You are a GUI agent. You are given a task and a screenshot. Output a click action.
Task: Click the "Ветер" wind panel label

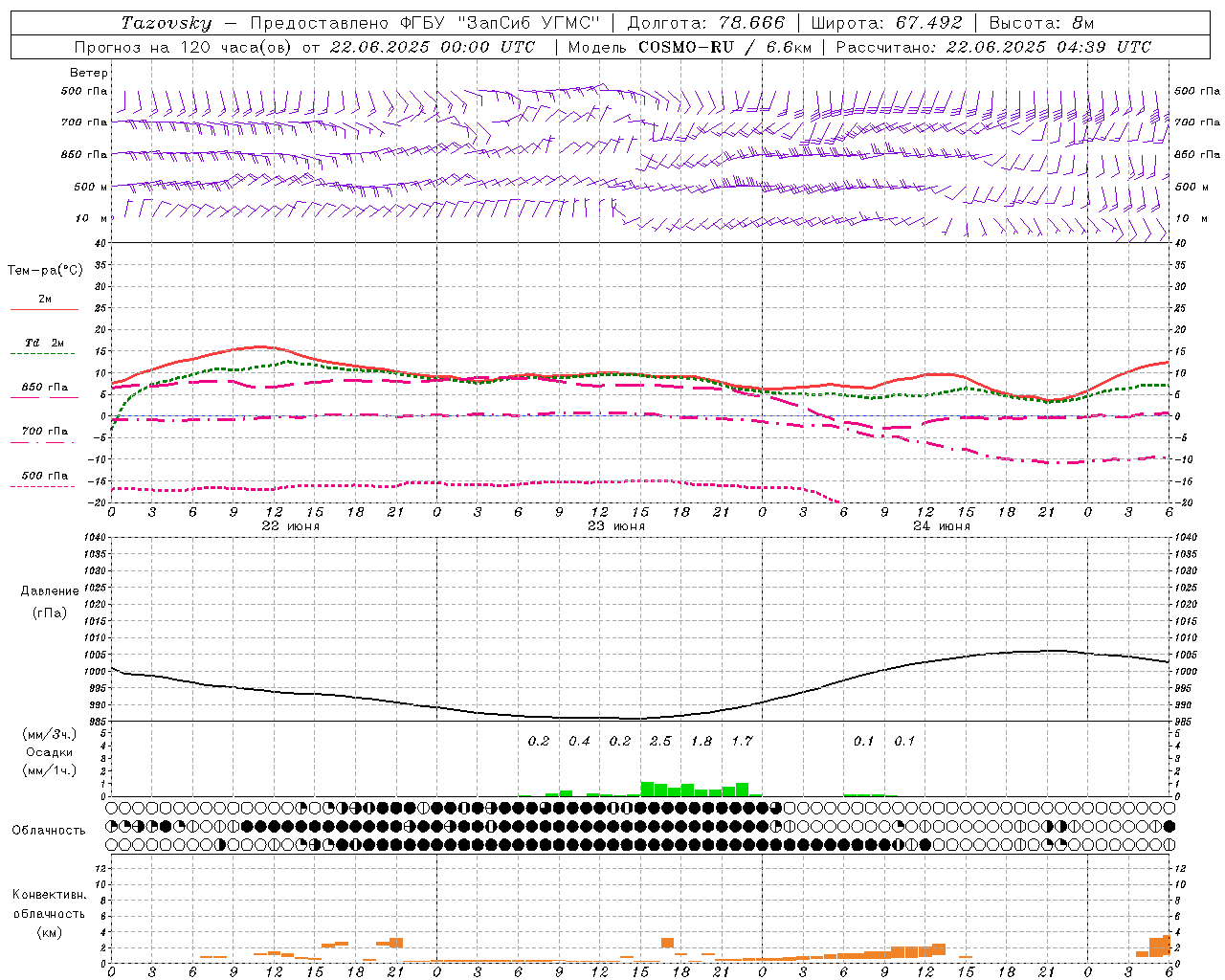(x=89, y=73)
